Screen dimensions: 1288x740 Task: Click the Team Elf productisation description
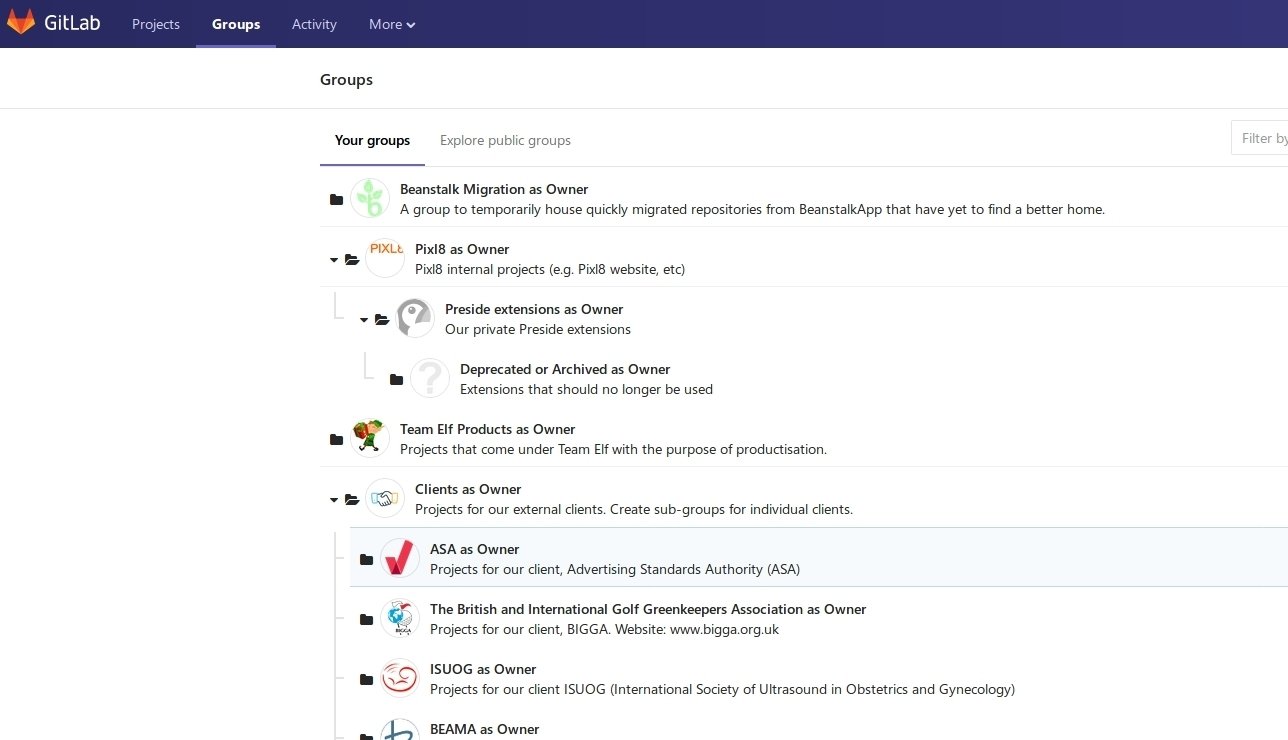(613, 449)
